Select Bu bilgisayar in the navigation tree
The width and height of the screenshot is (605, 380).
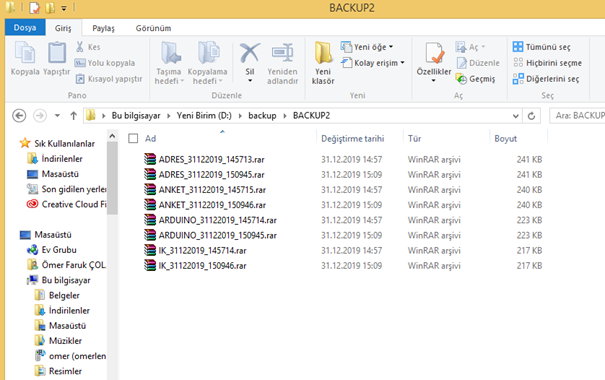coord(59,280)
